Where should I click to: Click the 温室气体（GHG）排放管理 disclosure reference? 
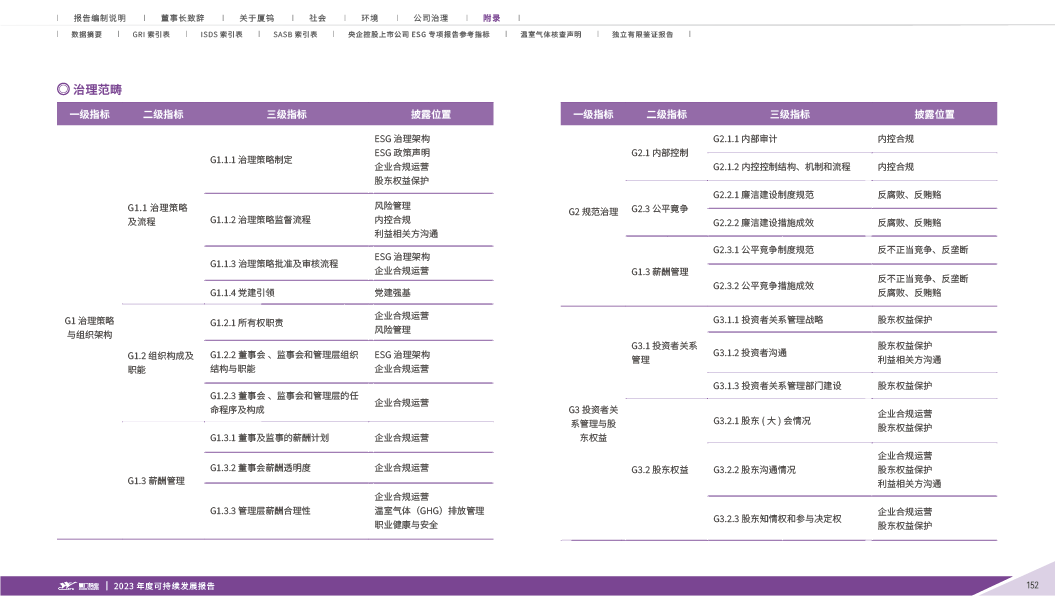click(429, 511)
